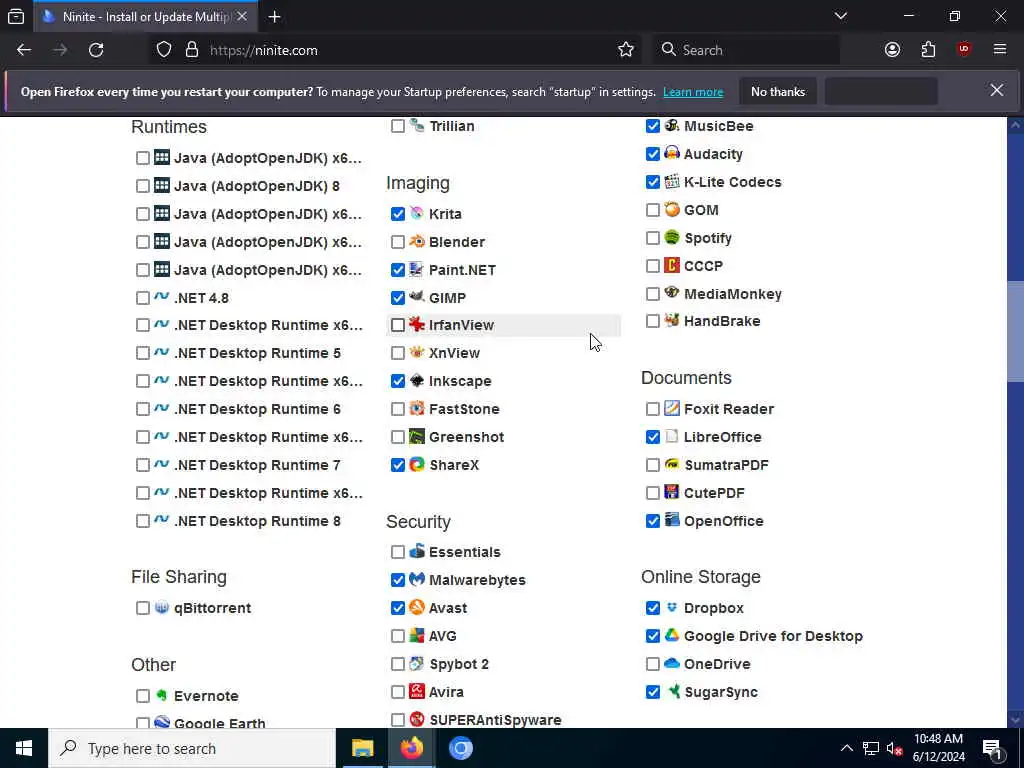Enable the Spotify checkbox
Image resolution: width=1024 pixels, height=768 pixels.
pos(652,238)
